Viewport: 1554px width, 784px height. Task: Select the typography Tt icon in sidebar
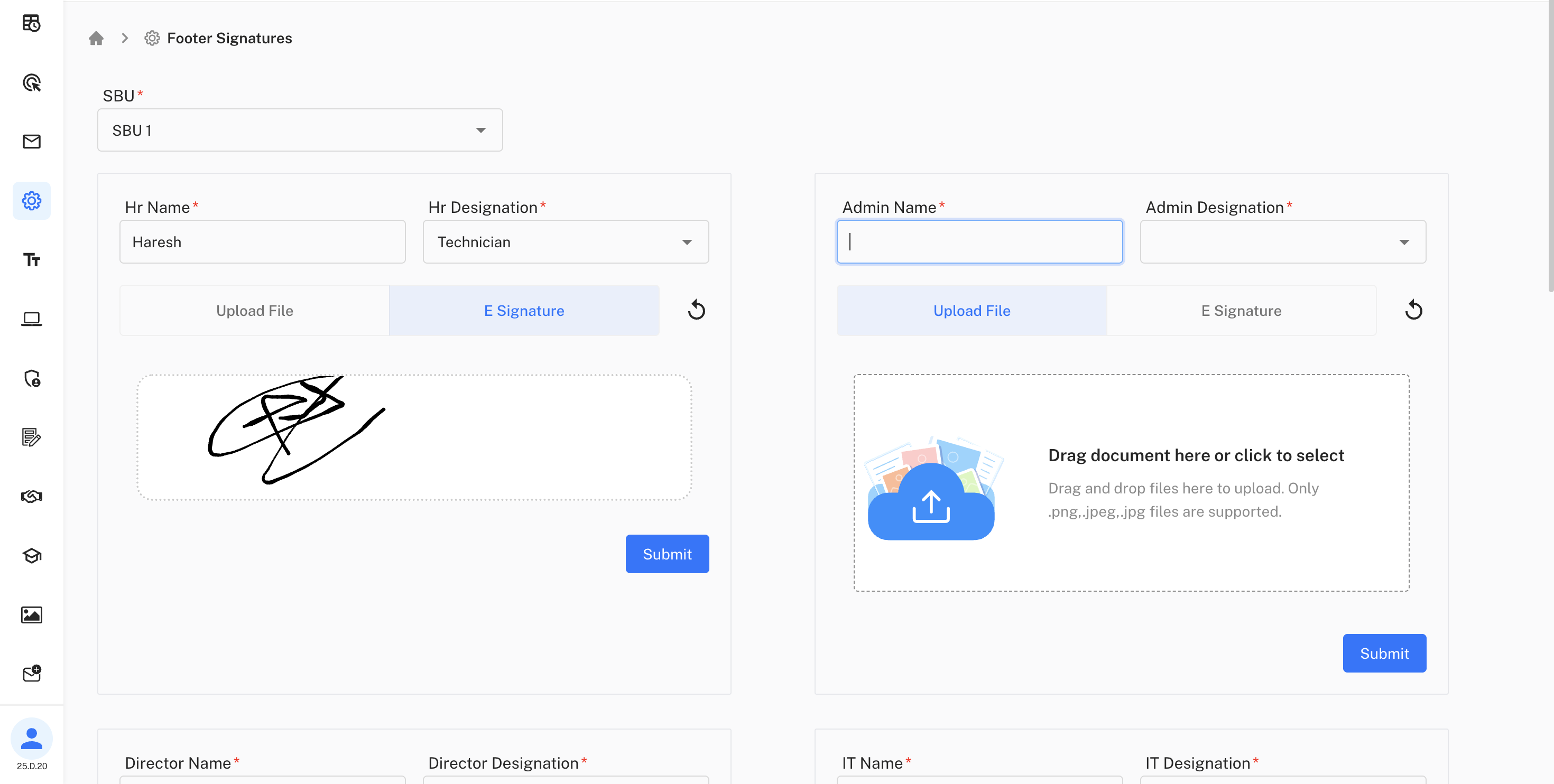click(x=31, y=260)
